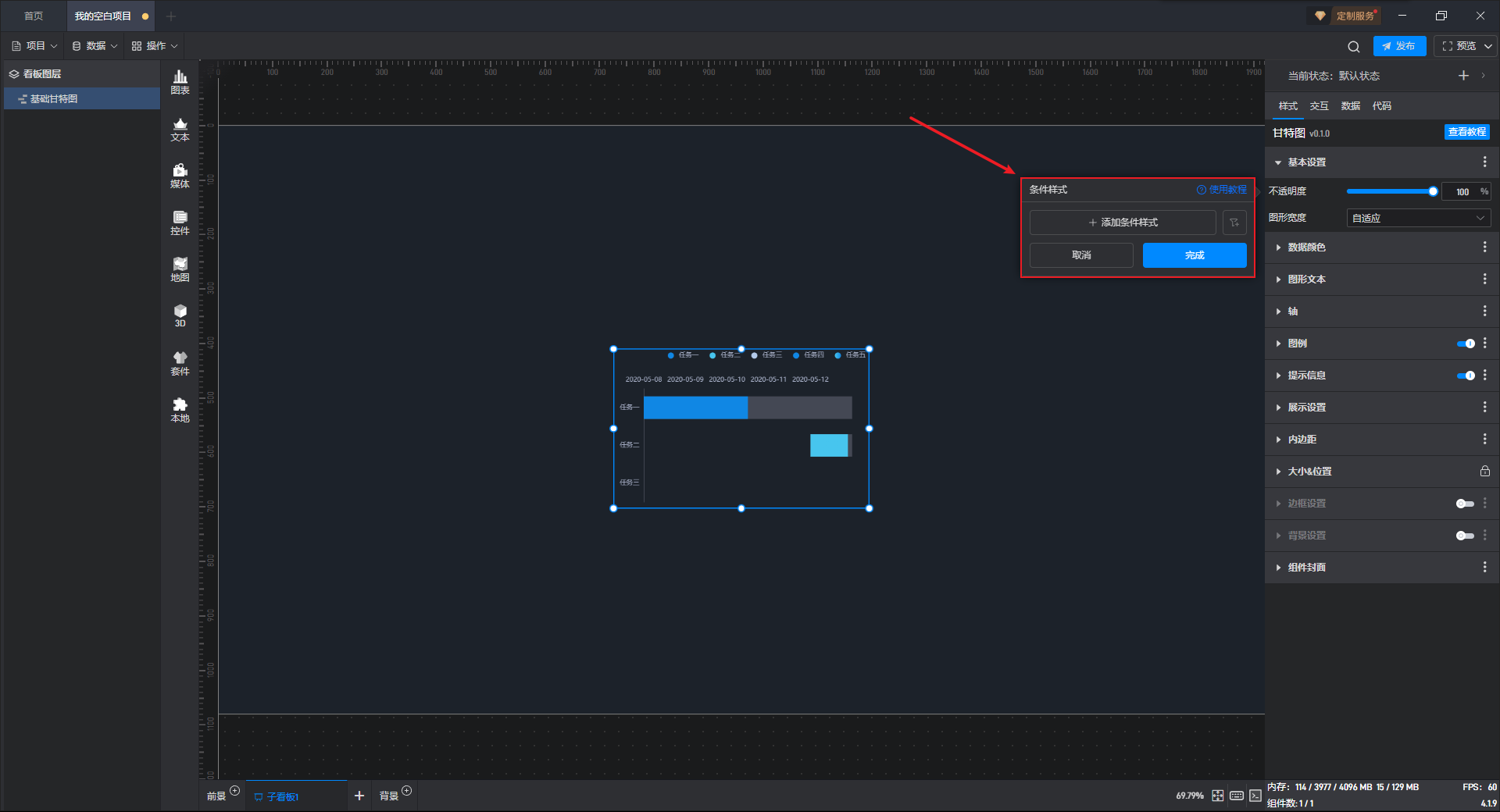Switch to the 交互 tab
The image size is (1500, 812).
coord(1319,106)
